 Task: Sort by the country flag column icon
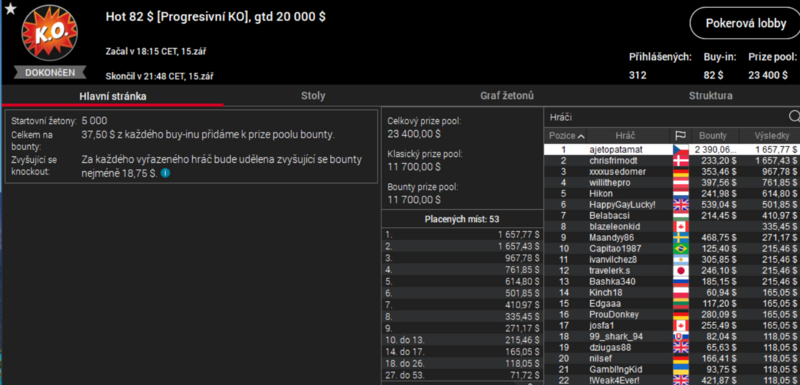point(680,136)
